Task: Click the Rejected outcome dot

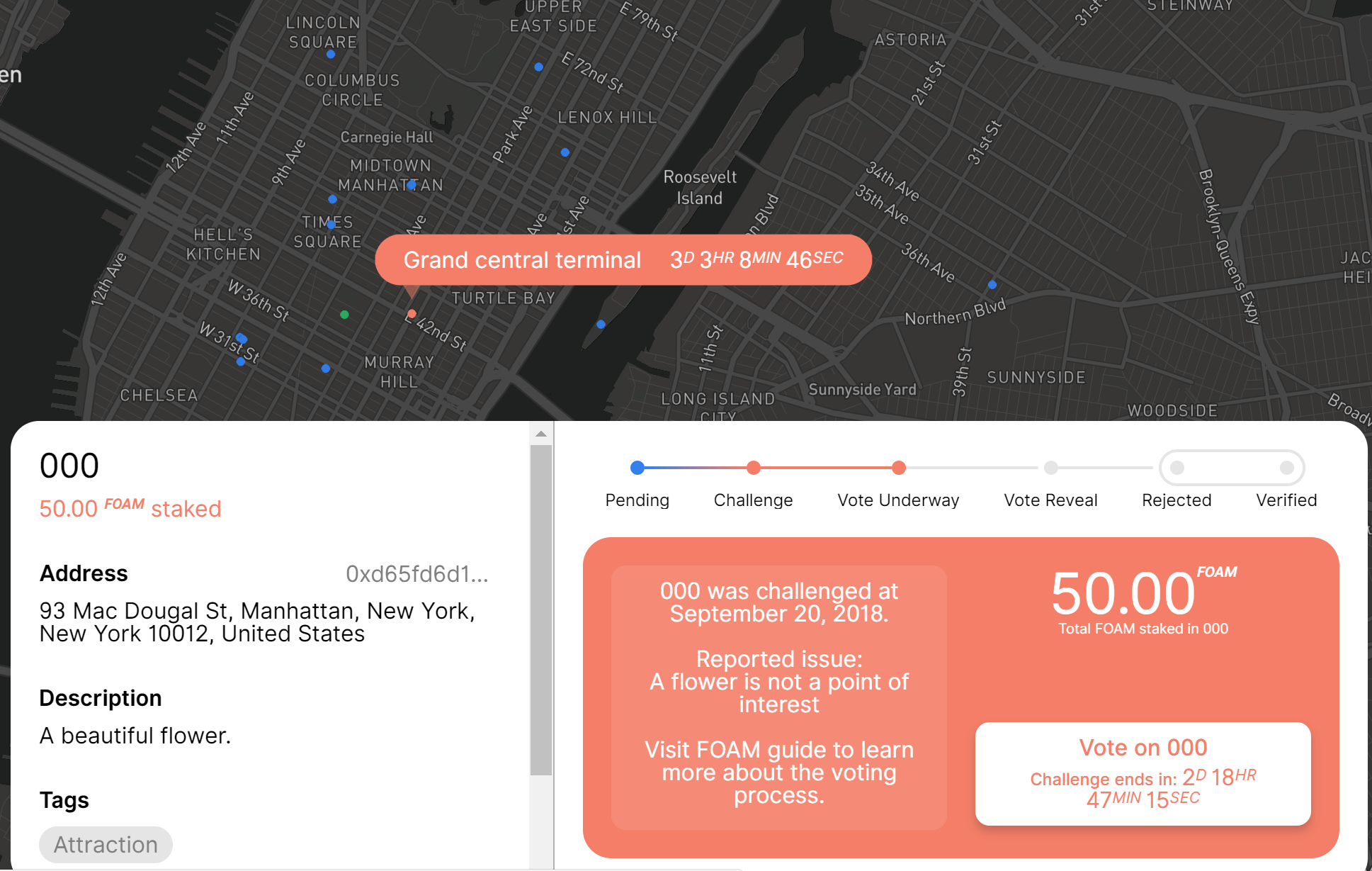Action: [x=1177, y=468]
